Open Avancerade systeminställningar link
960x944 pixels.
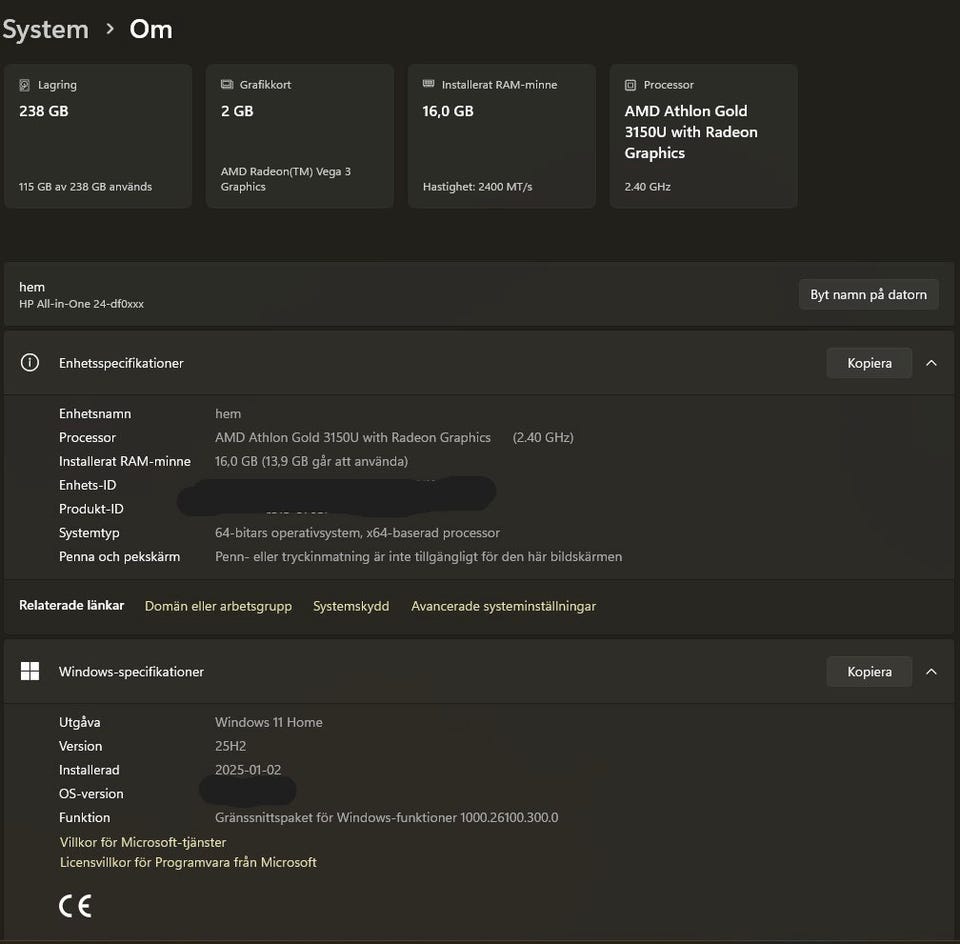(503, 606)
